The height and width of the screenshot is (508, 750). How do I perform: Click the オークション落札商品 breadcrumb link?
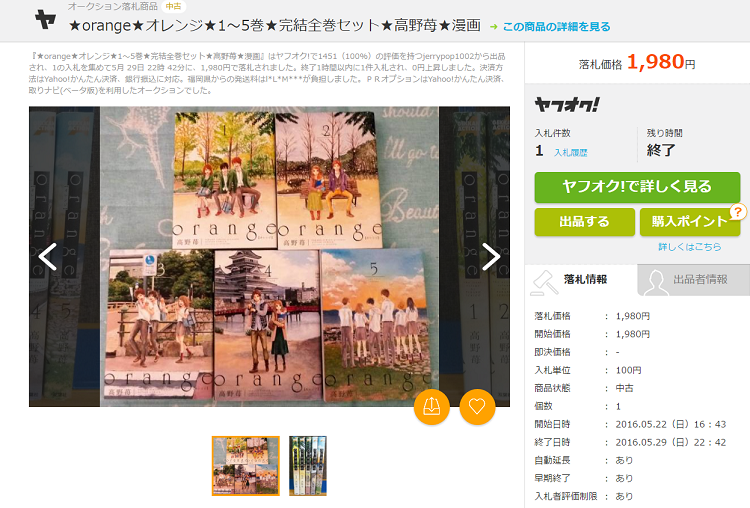coord(112,7)
